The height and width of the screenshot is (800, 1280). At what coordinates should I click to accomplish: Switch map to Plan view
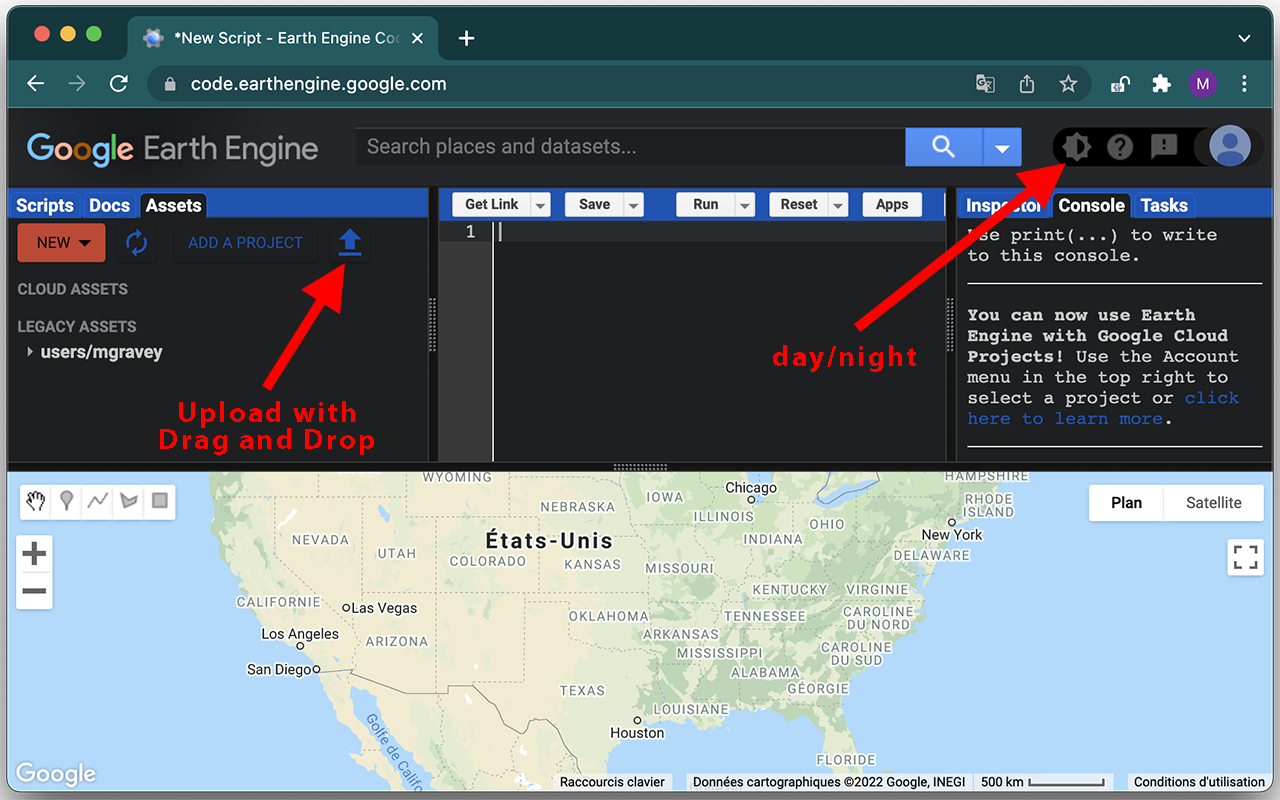pos(1126,503)
